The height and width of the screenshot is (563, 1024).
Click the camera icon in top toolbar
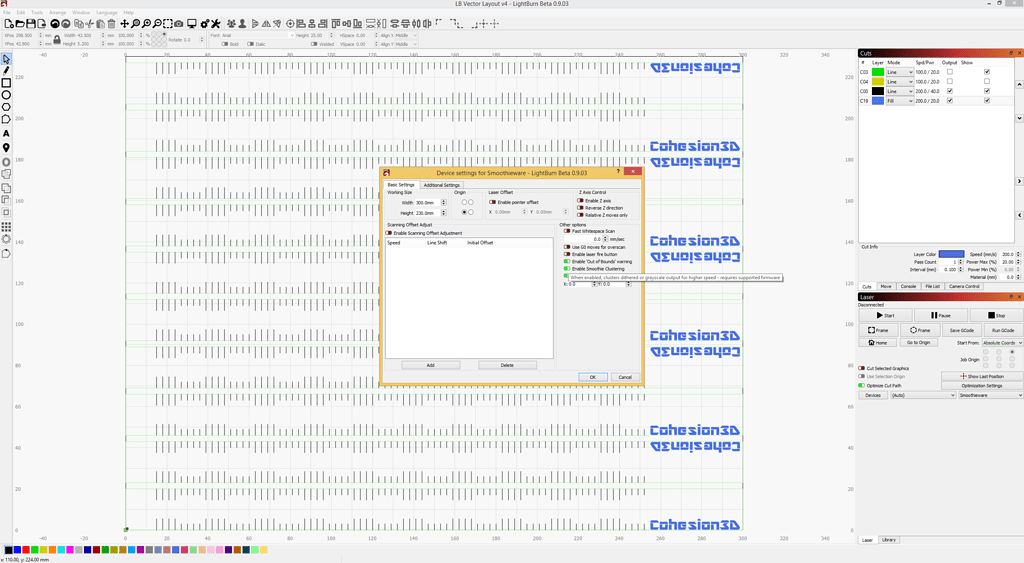[179, 24]
